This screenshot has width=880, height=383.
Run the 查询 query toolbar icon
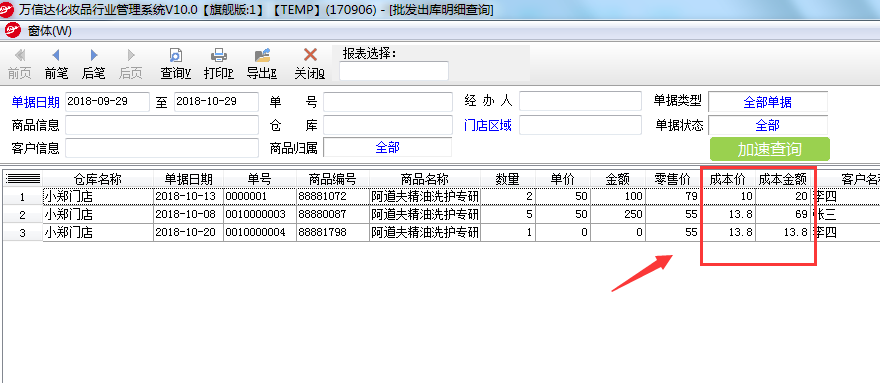[176, 55]
